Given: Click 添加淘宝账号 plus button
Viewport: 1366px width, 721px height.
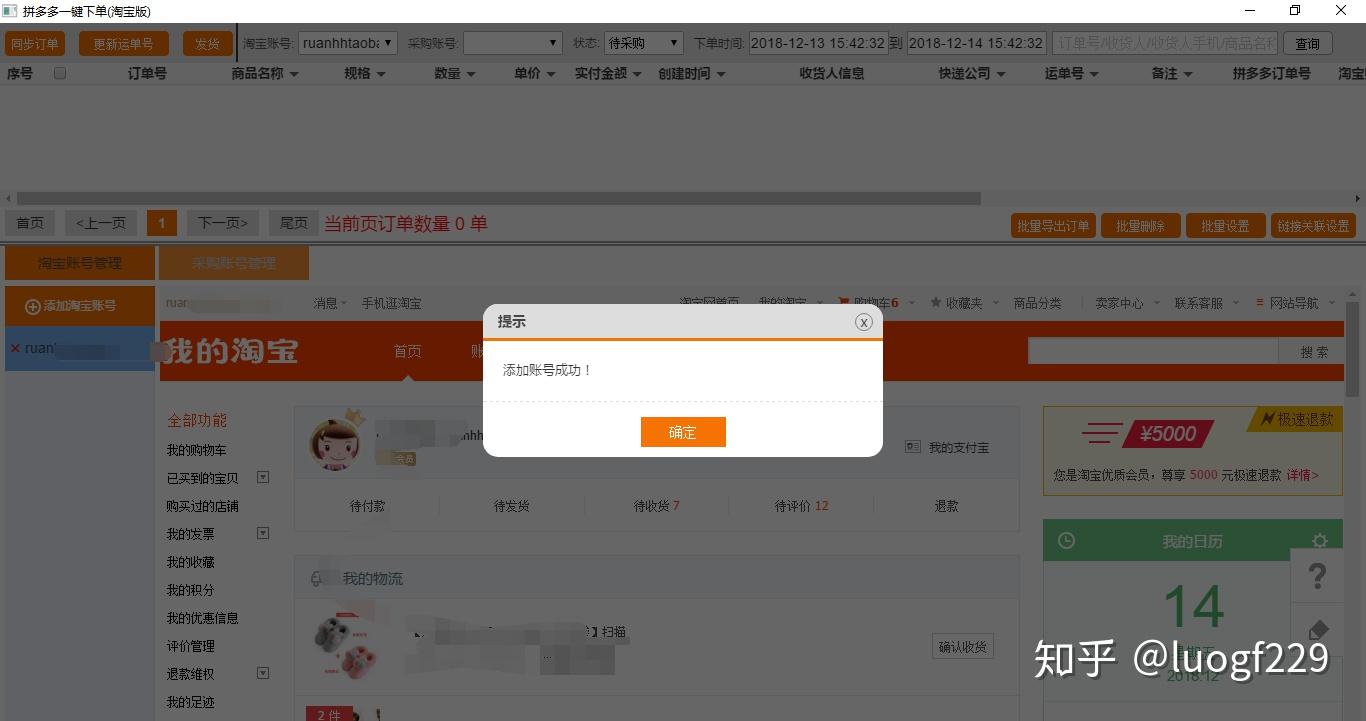Looking at the screenshot, I should 80,306.
